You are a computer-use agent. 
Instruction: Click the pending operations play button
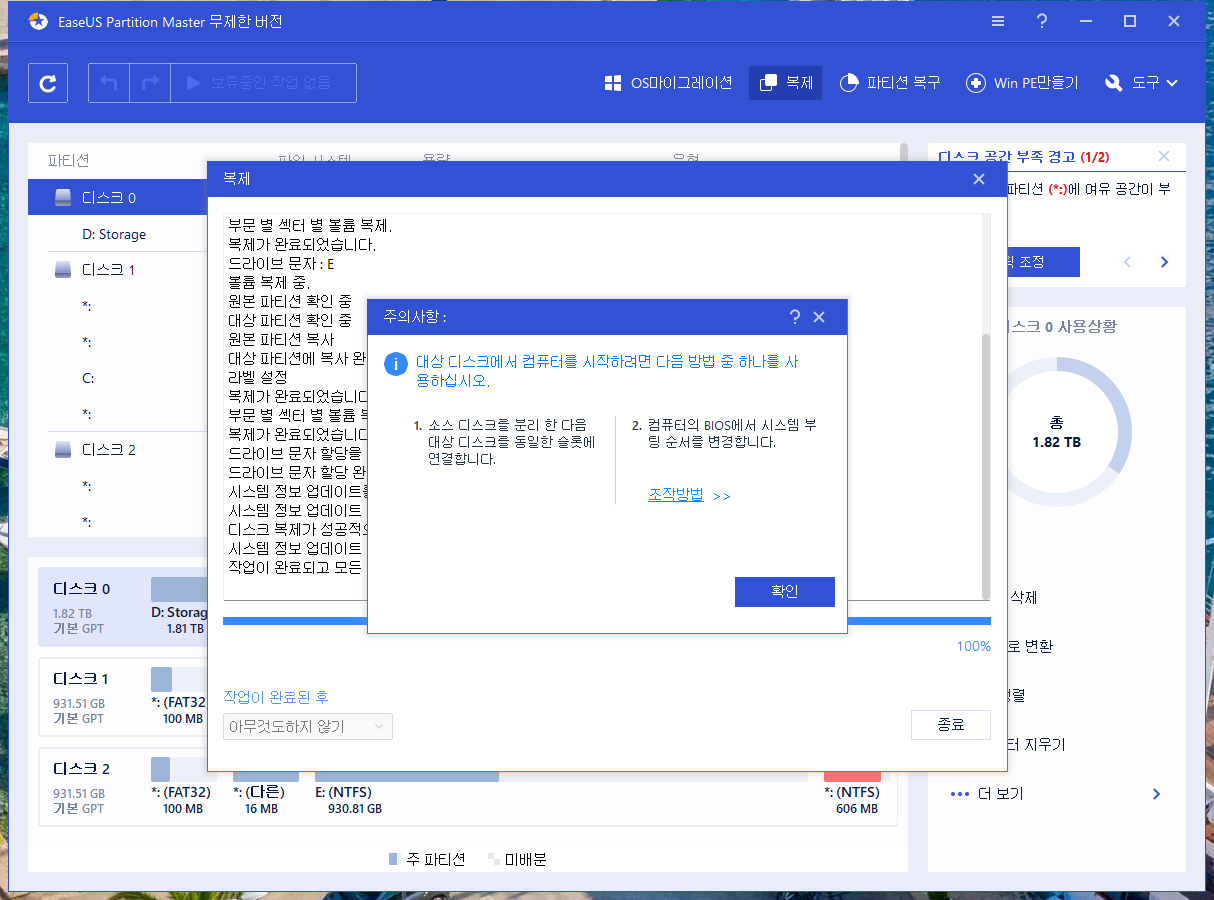pos(264,83)
